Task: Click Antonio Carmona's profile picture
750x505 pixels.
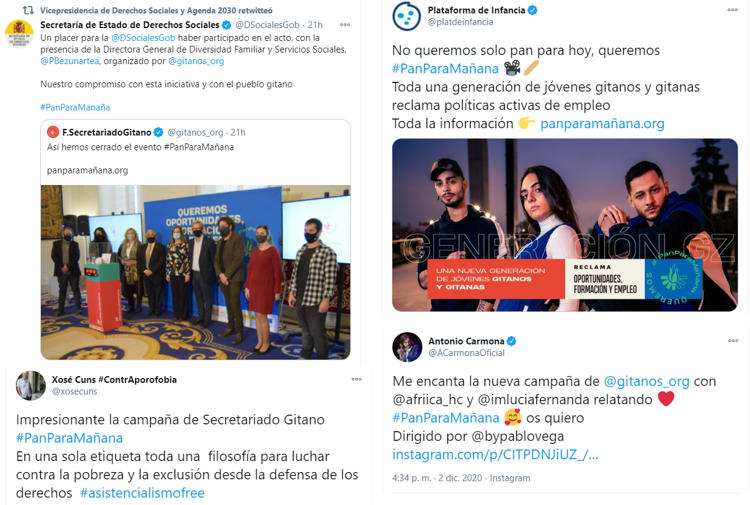Action: pos(407,347)
